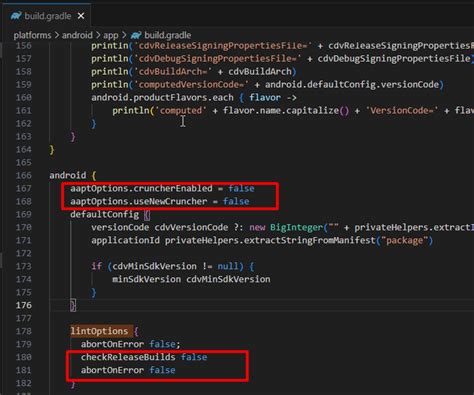
Task: Click 'android.productFlavors.each' on line 160
Action: (x=162, y=98)
